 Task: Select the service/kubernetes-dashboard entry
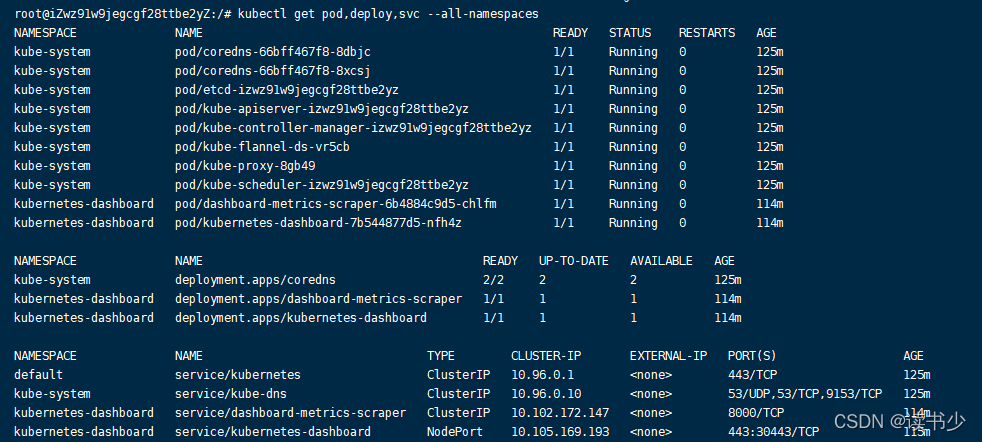(272, 432)
